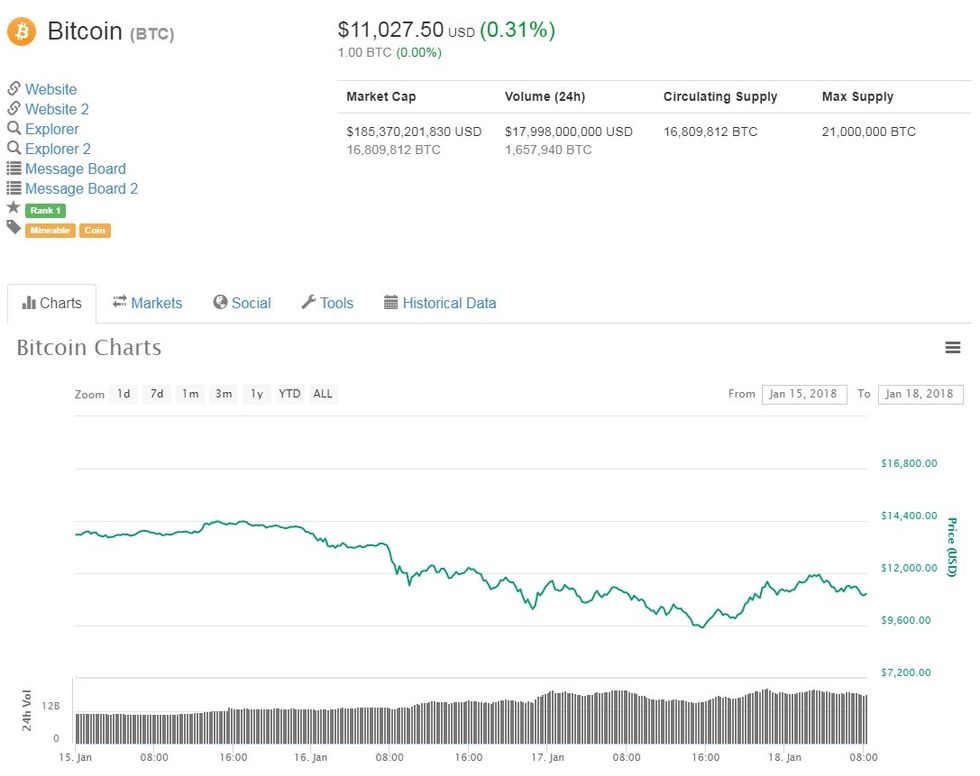Click the 1m zoom button
This screenshot has width=980, height=776.
pyautogui.click(x=190, y=394)
